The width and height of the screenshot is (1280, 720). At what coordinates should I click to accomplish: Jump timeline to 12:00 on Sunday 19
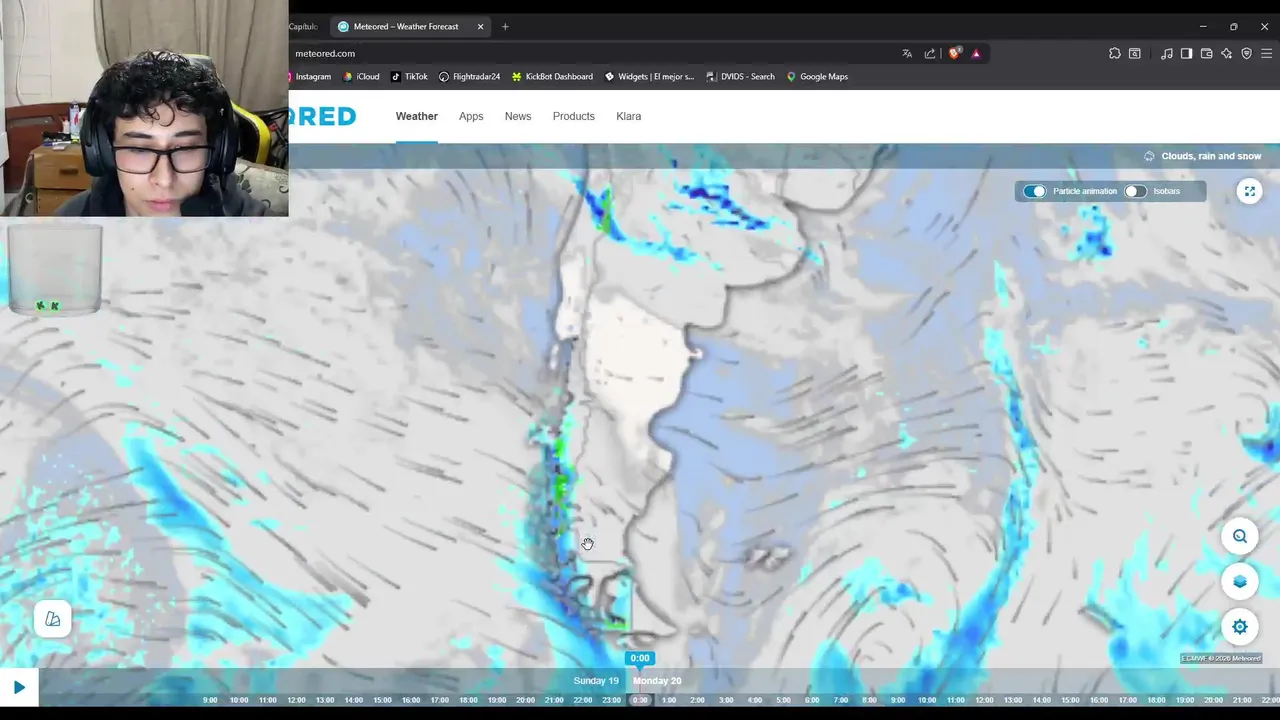pyautogui.click(x=296, y=700)
